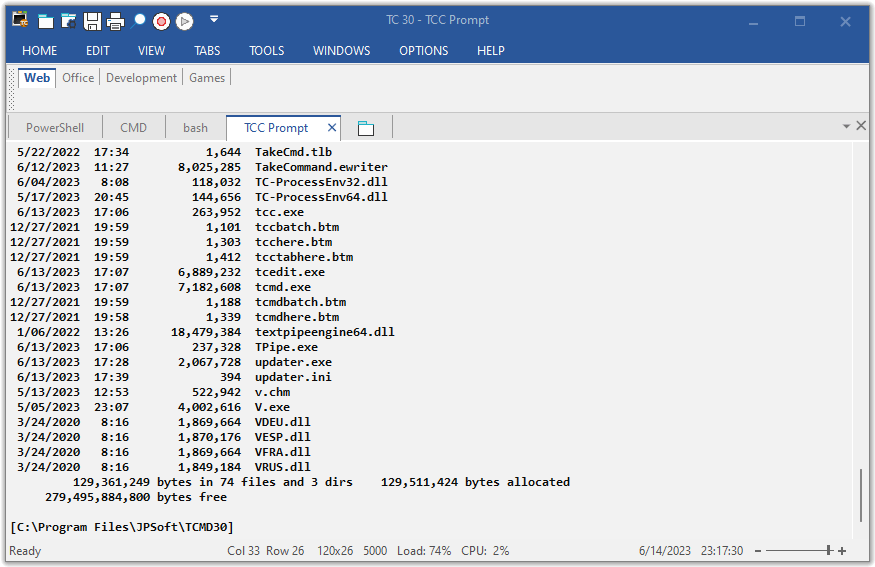
Task: Open the OPTIONS ribbon menu
Action: (x=424, y=51)
